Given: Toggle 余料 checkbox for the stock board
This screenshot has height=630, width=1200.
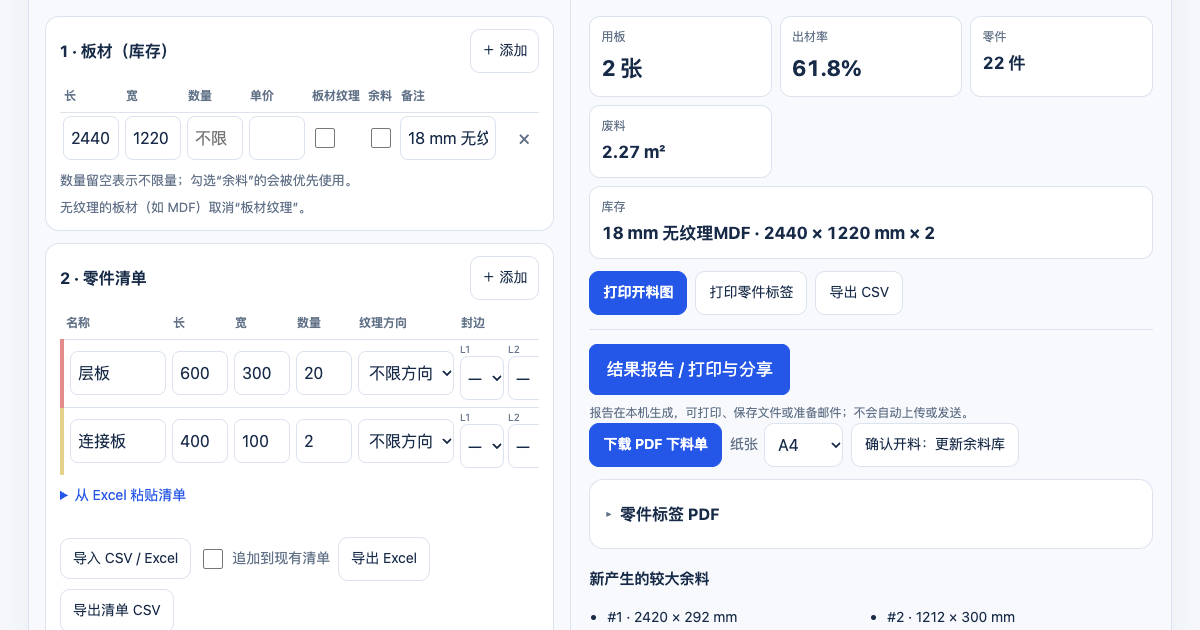Looking at the screenshot, I should coord(381,138).
